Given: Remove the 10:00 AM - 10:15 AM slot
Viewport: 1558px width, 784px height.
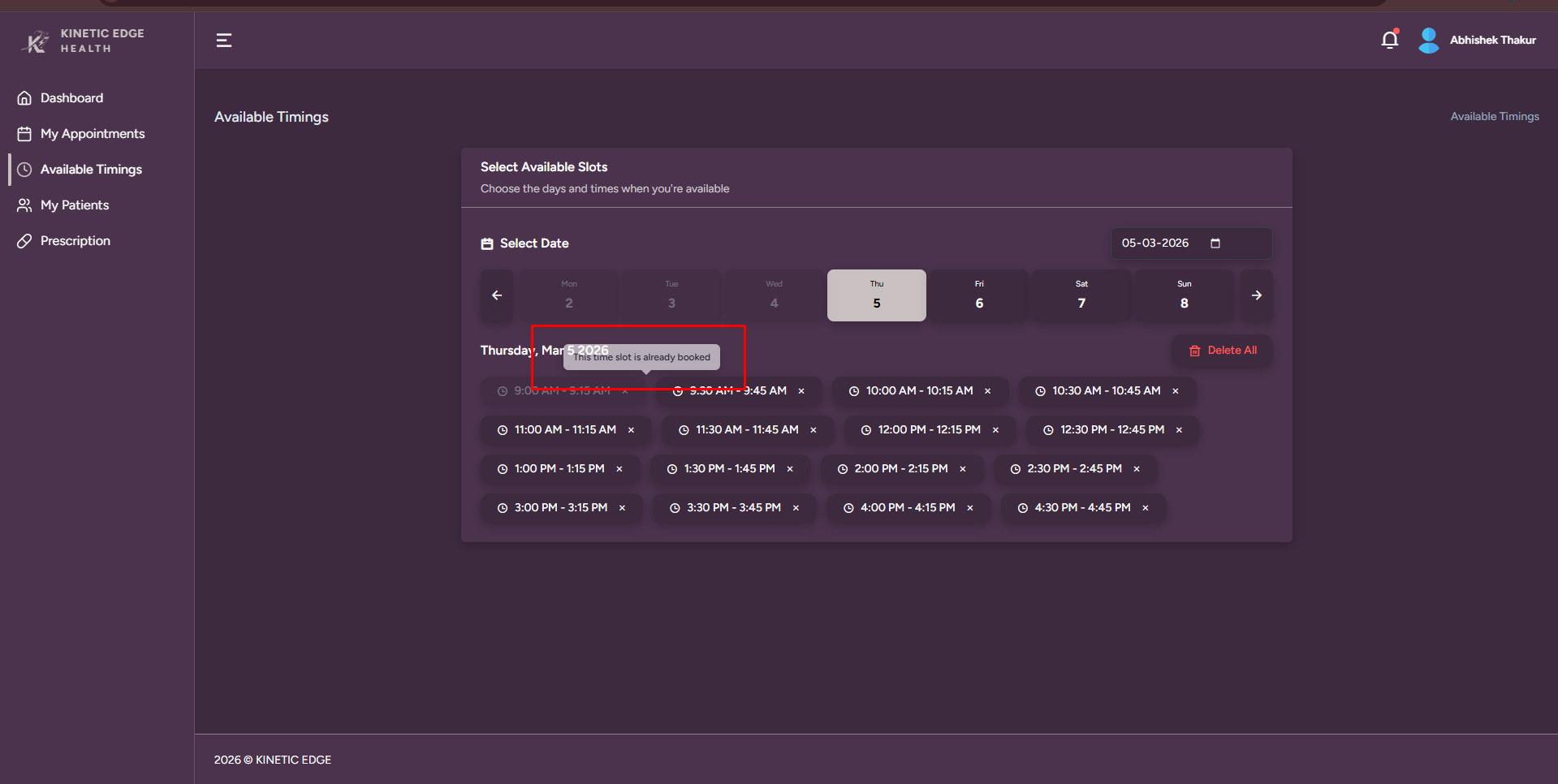Looking at the screenshot, I should (x=987, y=391).
